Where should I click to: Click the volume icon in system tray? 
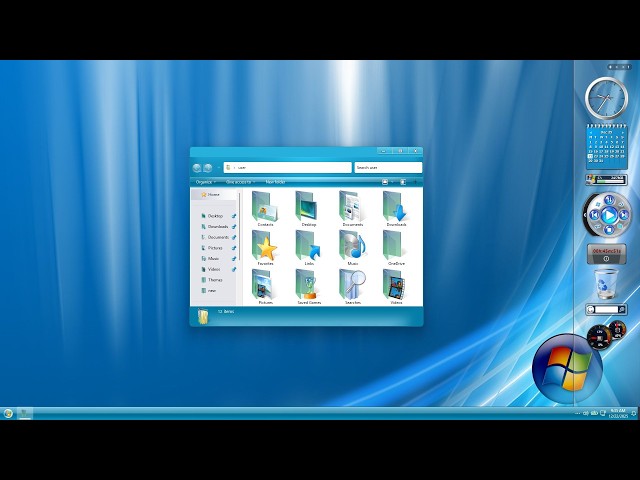(x=586, y=413)
